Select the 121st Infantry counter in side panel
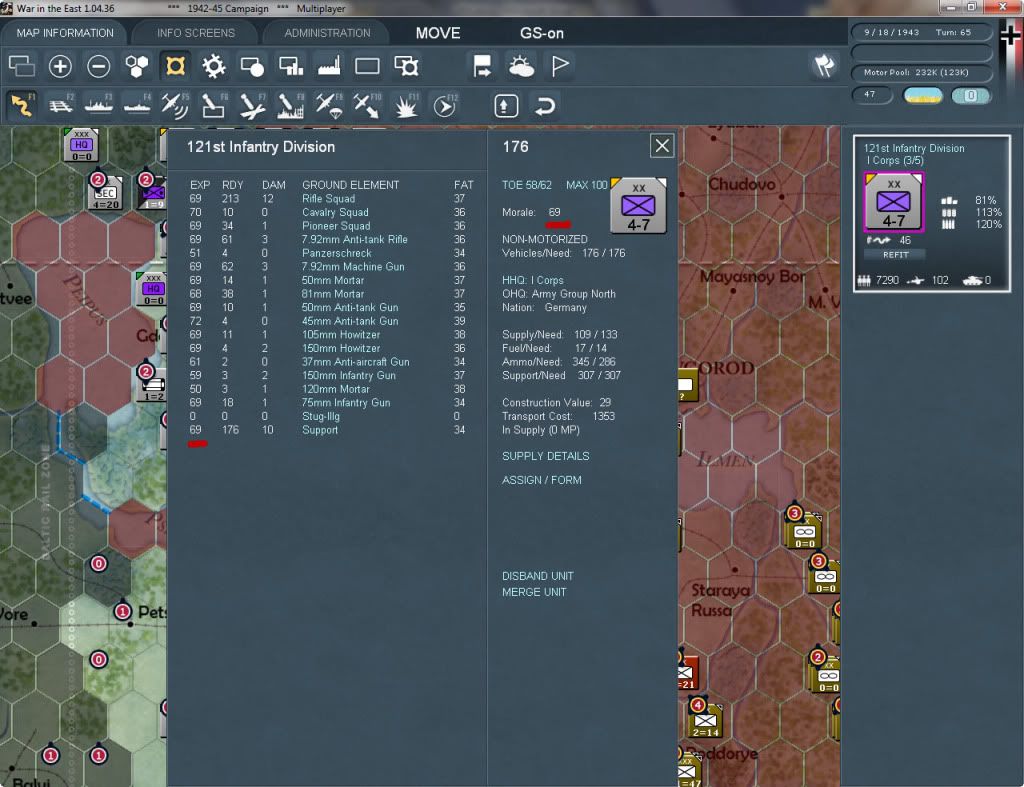This screenshot has width=1024, height=787. click(893, 202)
